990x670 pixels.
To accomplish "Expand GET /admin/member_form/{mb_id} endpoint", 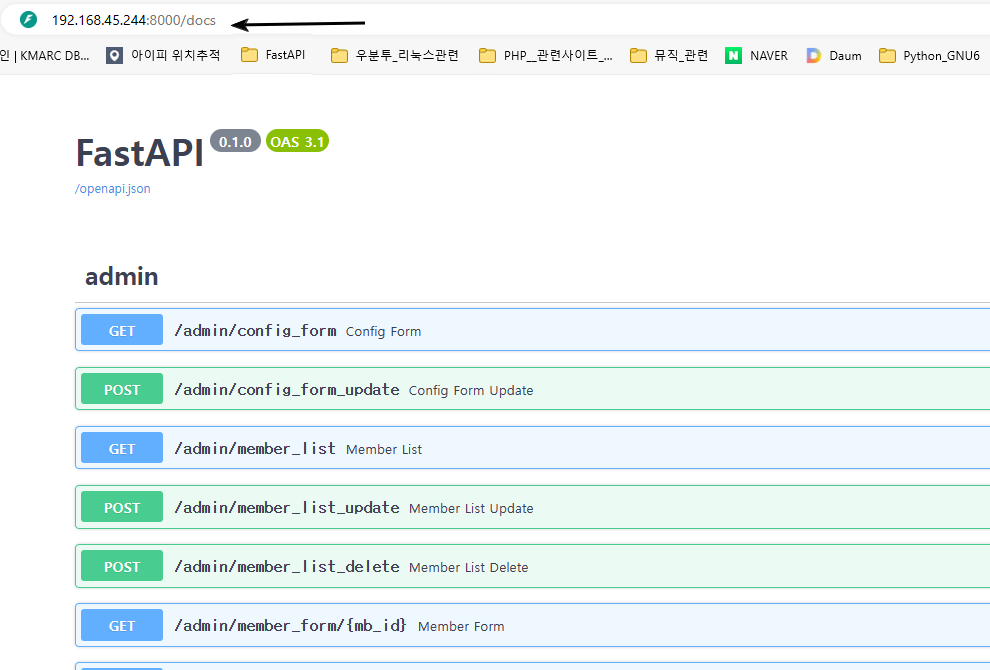I will point(290,626).
